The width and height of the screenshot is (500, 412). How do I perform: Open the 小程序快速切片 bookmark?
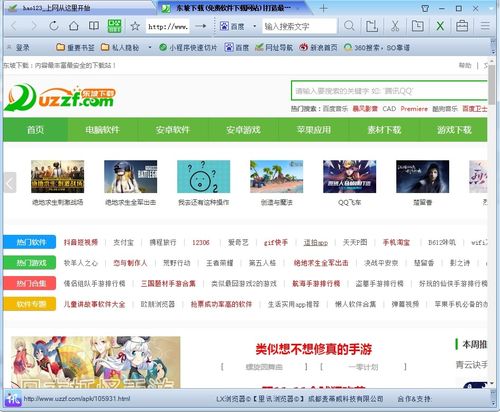(188, 48)
